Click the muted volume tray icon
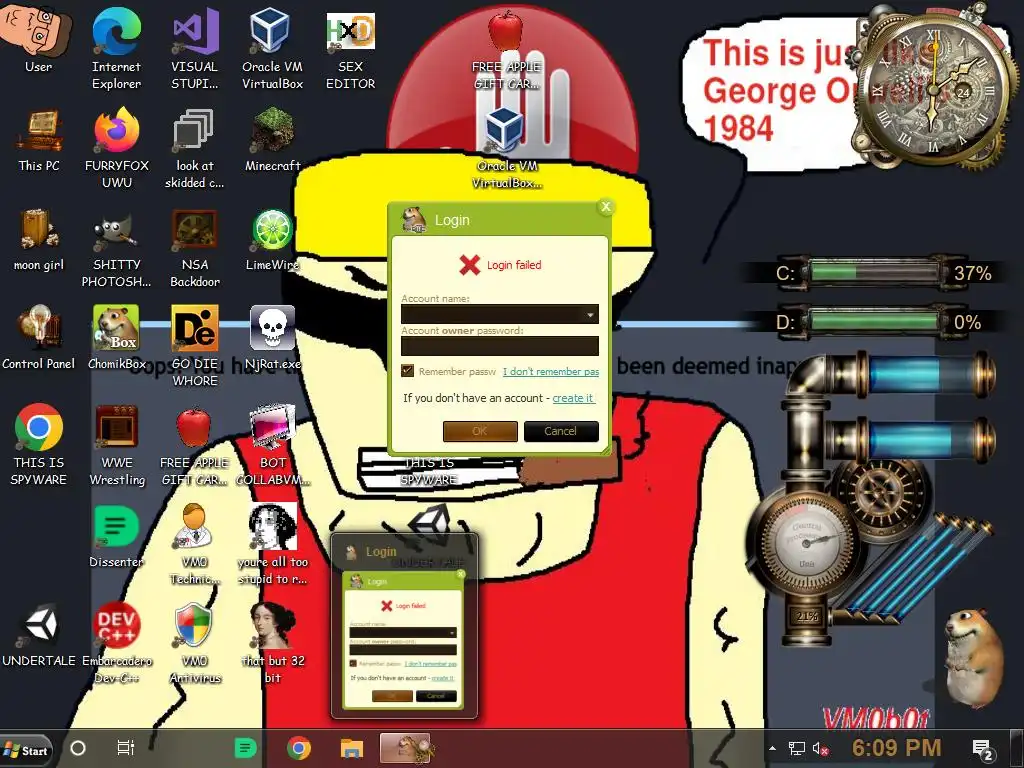 (x=821, y=748)
